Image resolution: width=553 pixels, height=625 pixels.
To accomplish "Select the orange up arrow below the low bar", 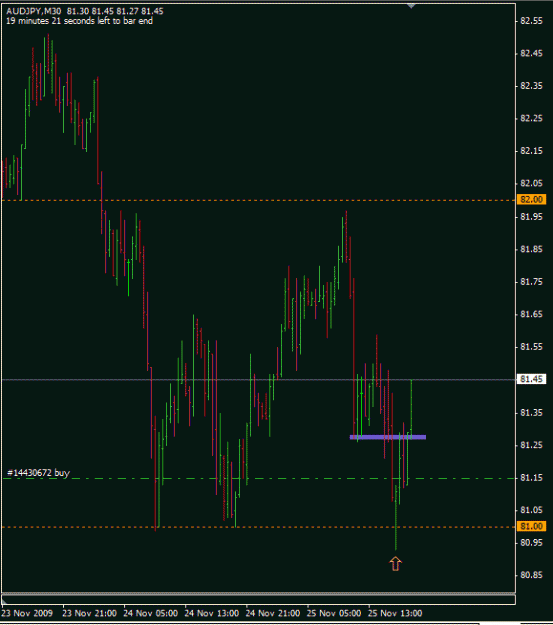I will [395, 564].
